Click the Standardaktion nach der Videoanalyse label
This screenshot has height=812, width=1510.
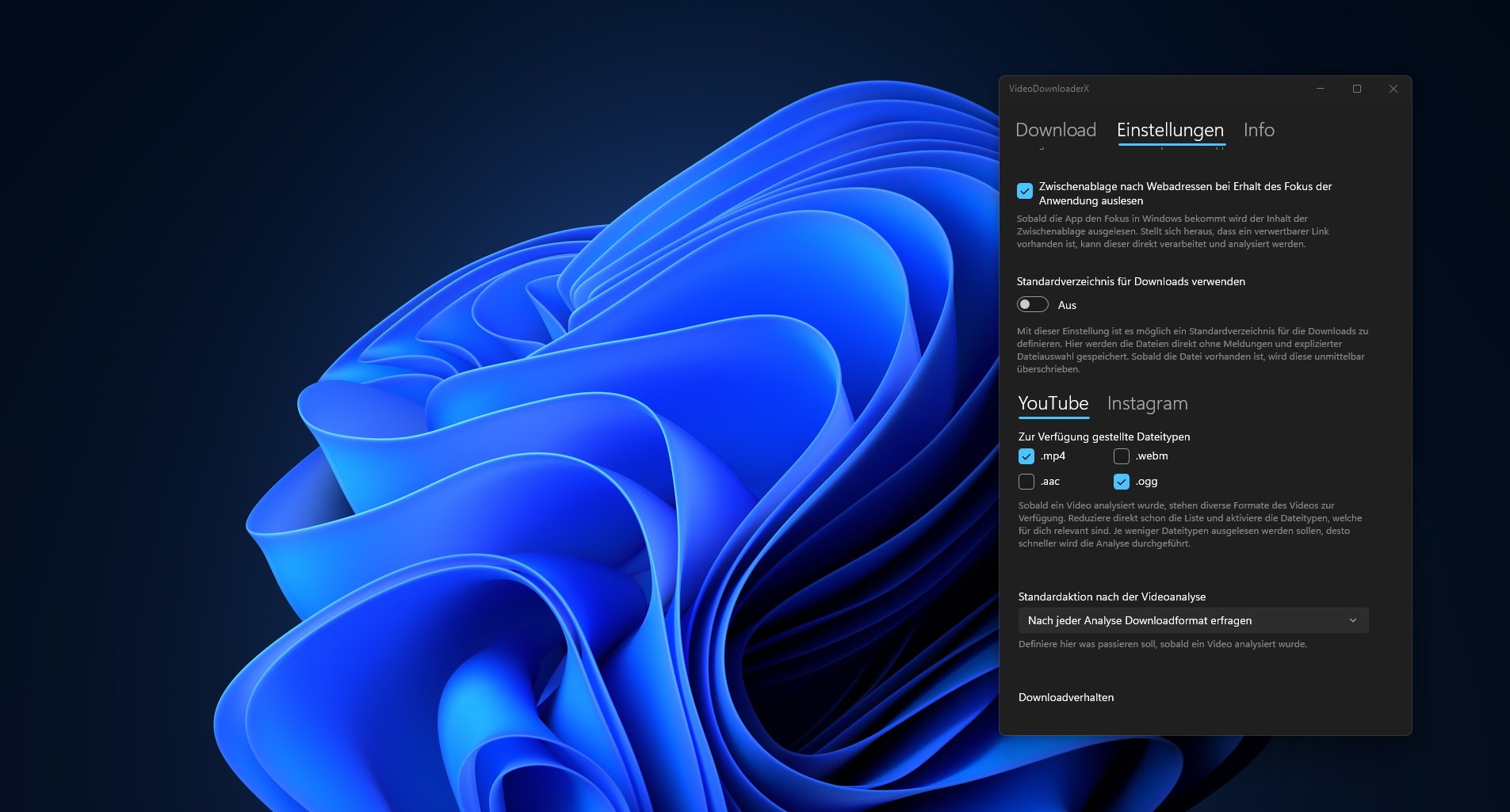[x=1112, y=597]
